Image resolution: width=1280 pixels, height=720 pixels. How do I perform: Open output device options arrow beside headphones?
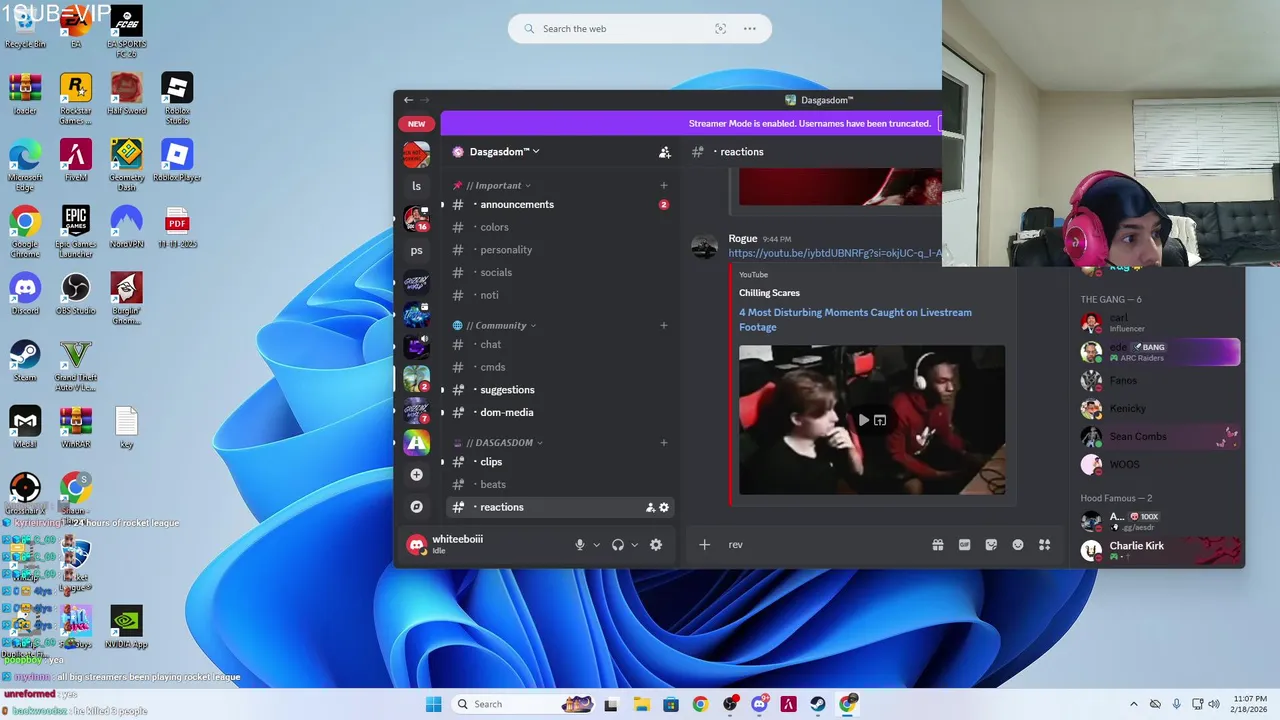[x=635, y=545]
